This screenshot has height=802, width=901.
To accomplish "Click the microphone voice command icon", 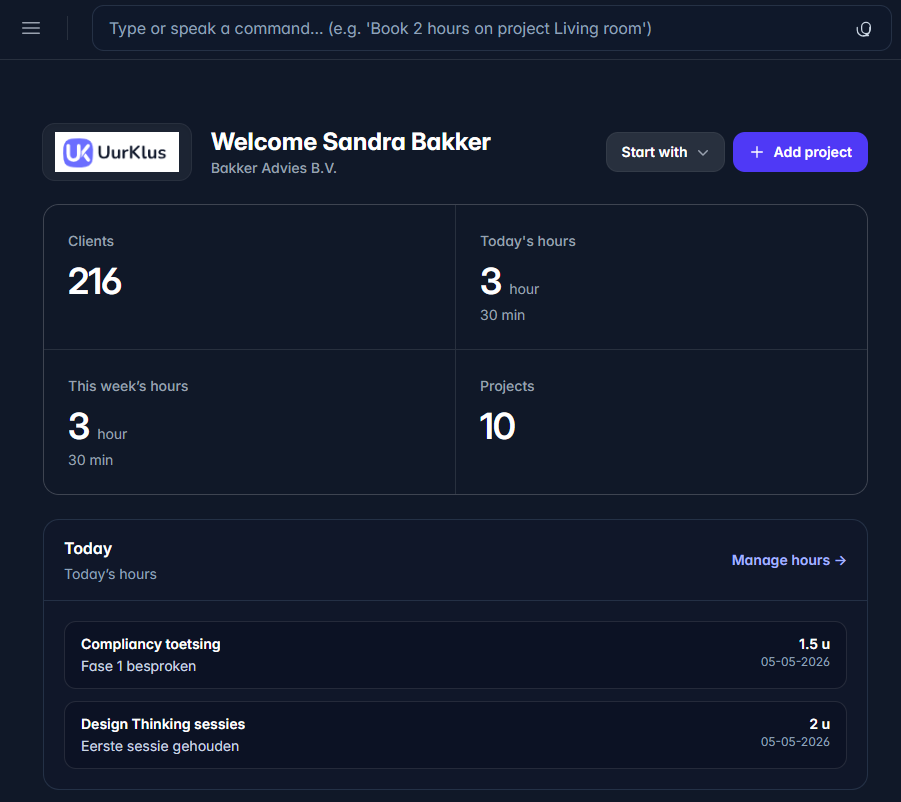I will click(x=863, y=29).
